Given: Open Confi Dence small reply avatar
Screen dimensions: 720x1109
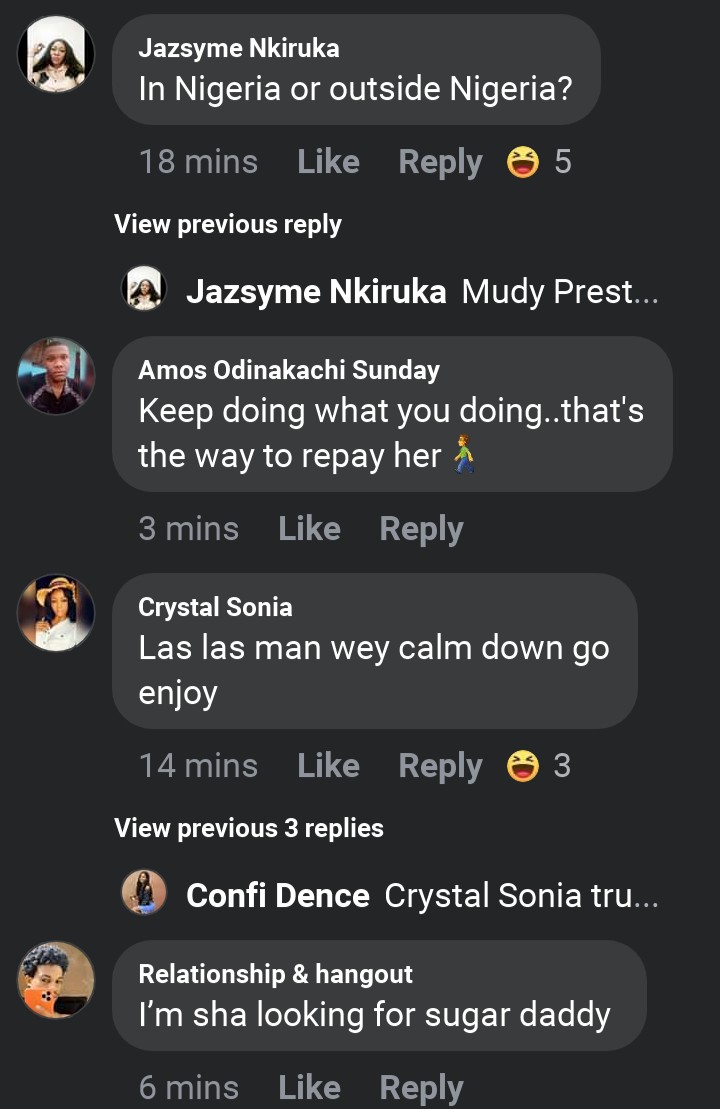Looking at the screenshot, I should click(144, 892).
